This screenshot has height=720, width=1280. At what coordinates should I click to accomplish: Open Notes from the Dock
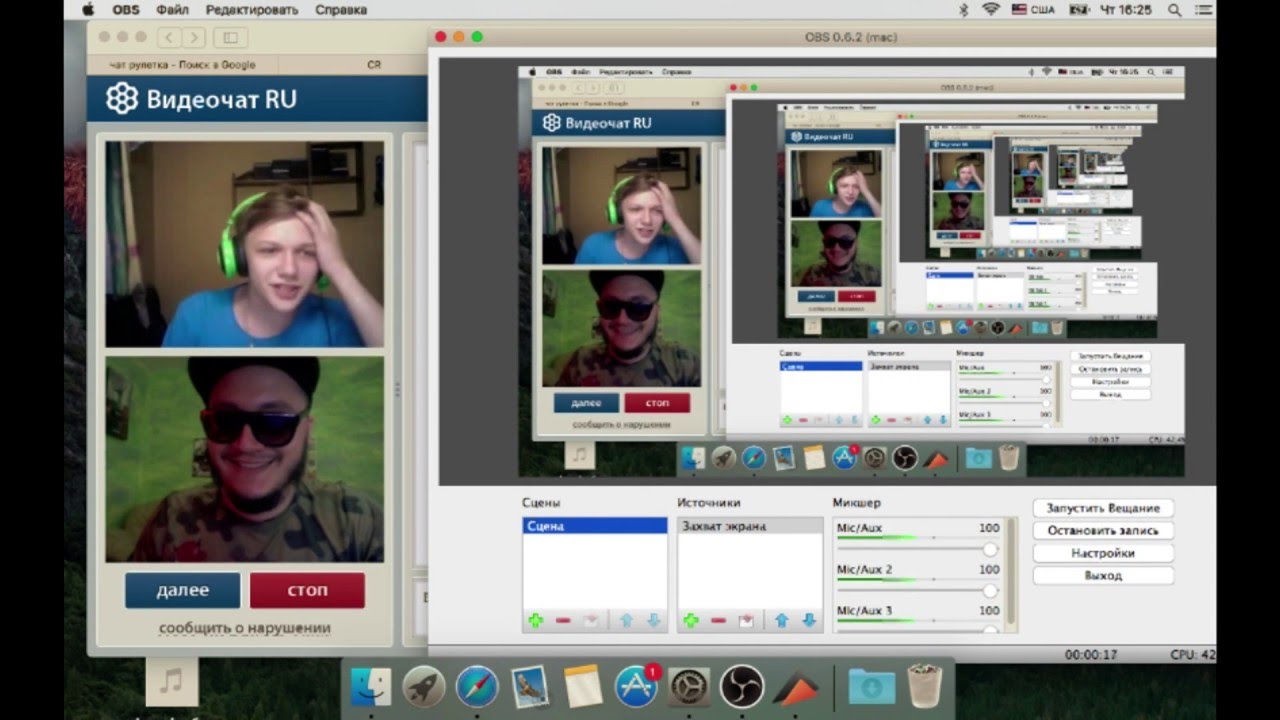(x=582, y=687)
